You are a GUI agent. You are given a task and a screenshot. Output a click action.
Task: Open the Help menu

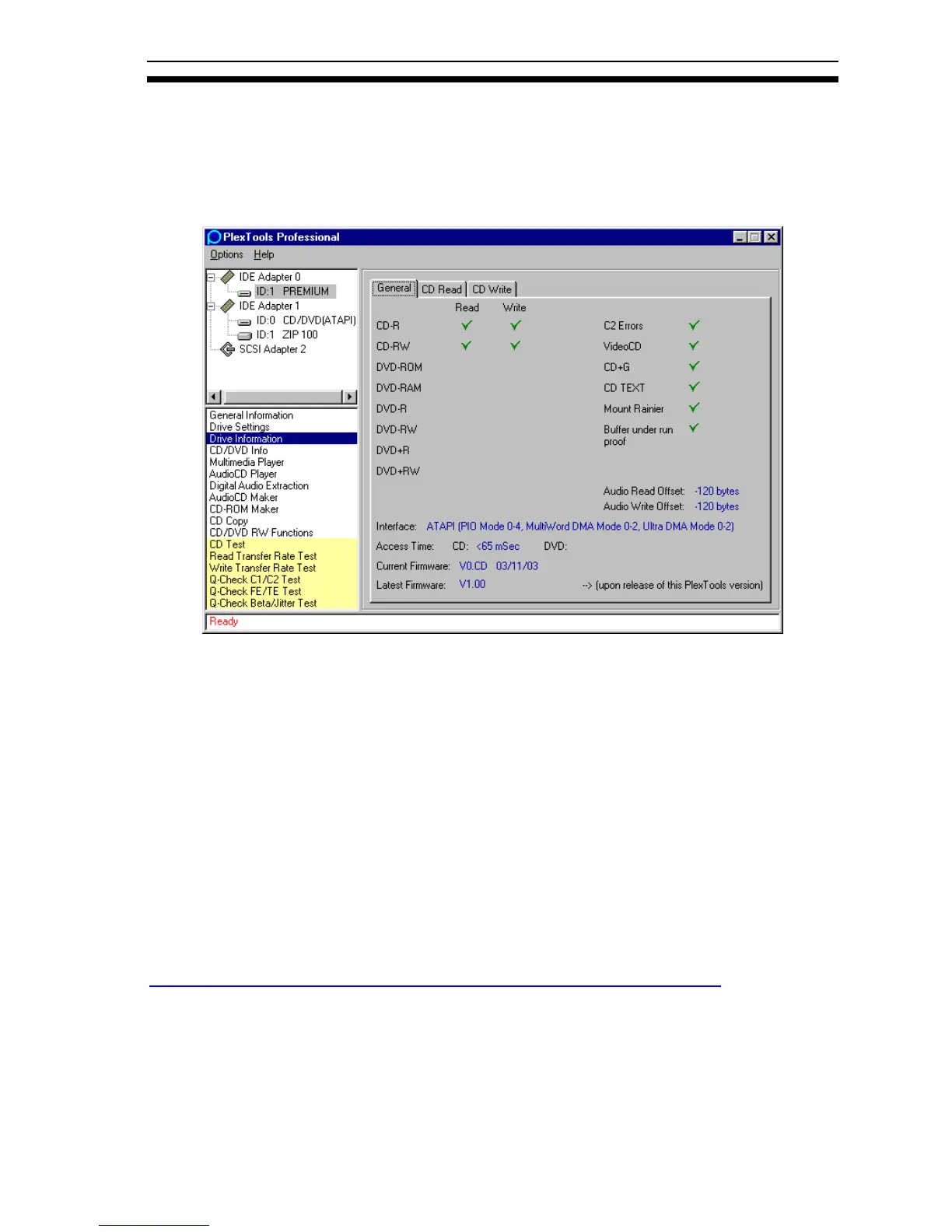(x=264, y=254)
